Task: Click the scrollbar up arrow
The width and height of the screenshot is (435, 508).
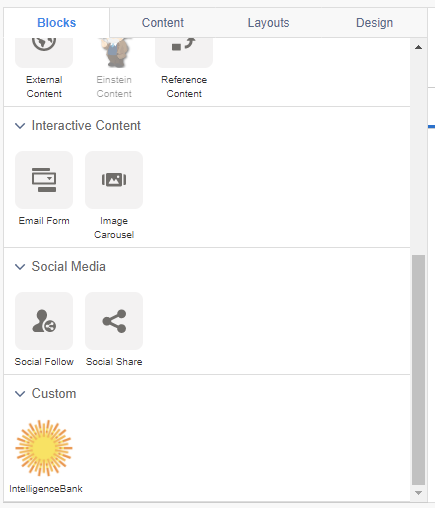Action: coord(419,47)
